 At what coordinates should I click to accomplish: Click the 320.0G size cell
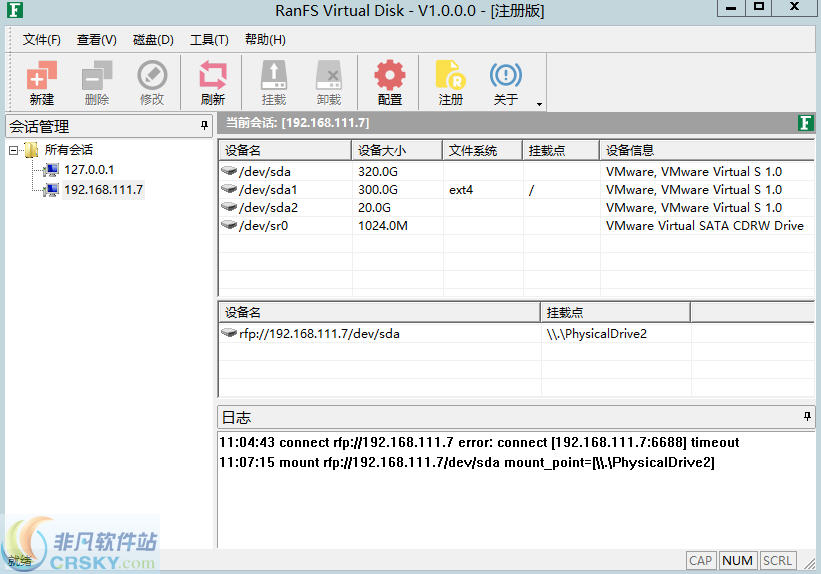coord(378,171)
